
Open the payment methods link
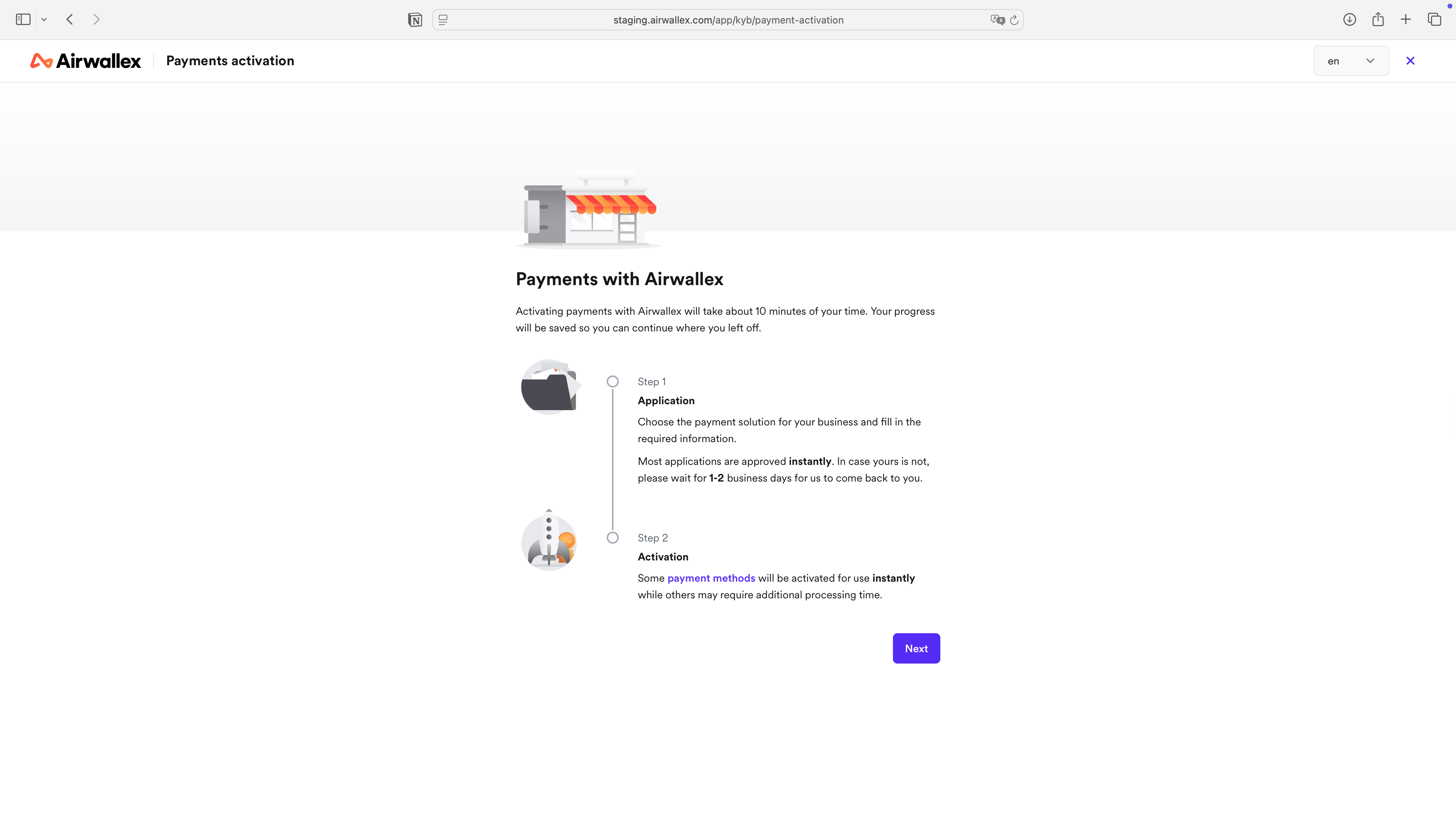711,577
